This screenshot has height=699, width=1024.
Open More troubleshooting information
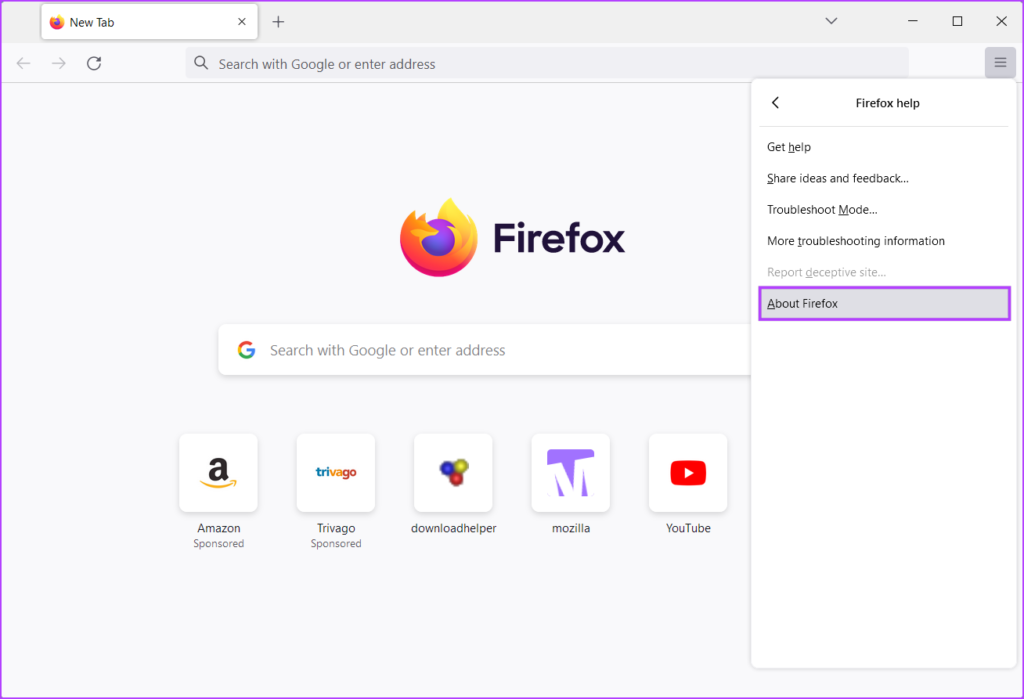[x=855, y=240]
